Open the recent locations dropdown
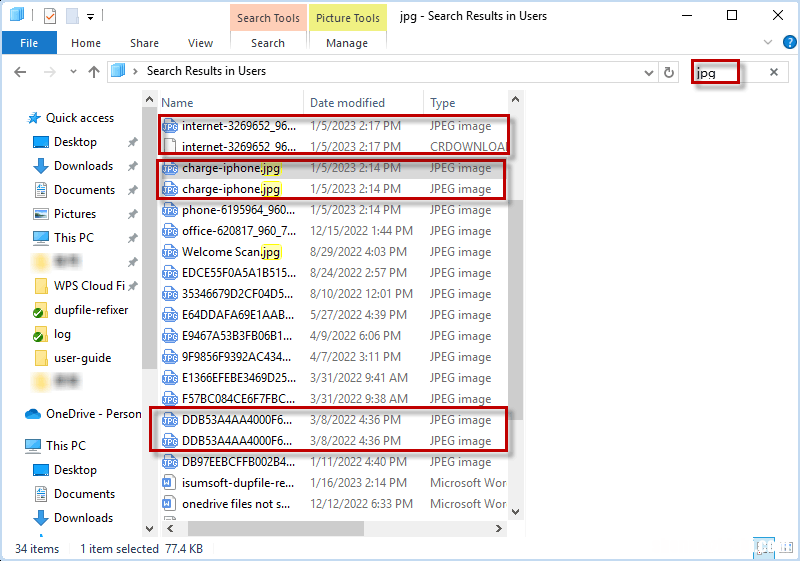 tap(73, 71)
